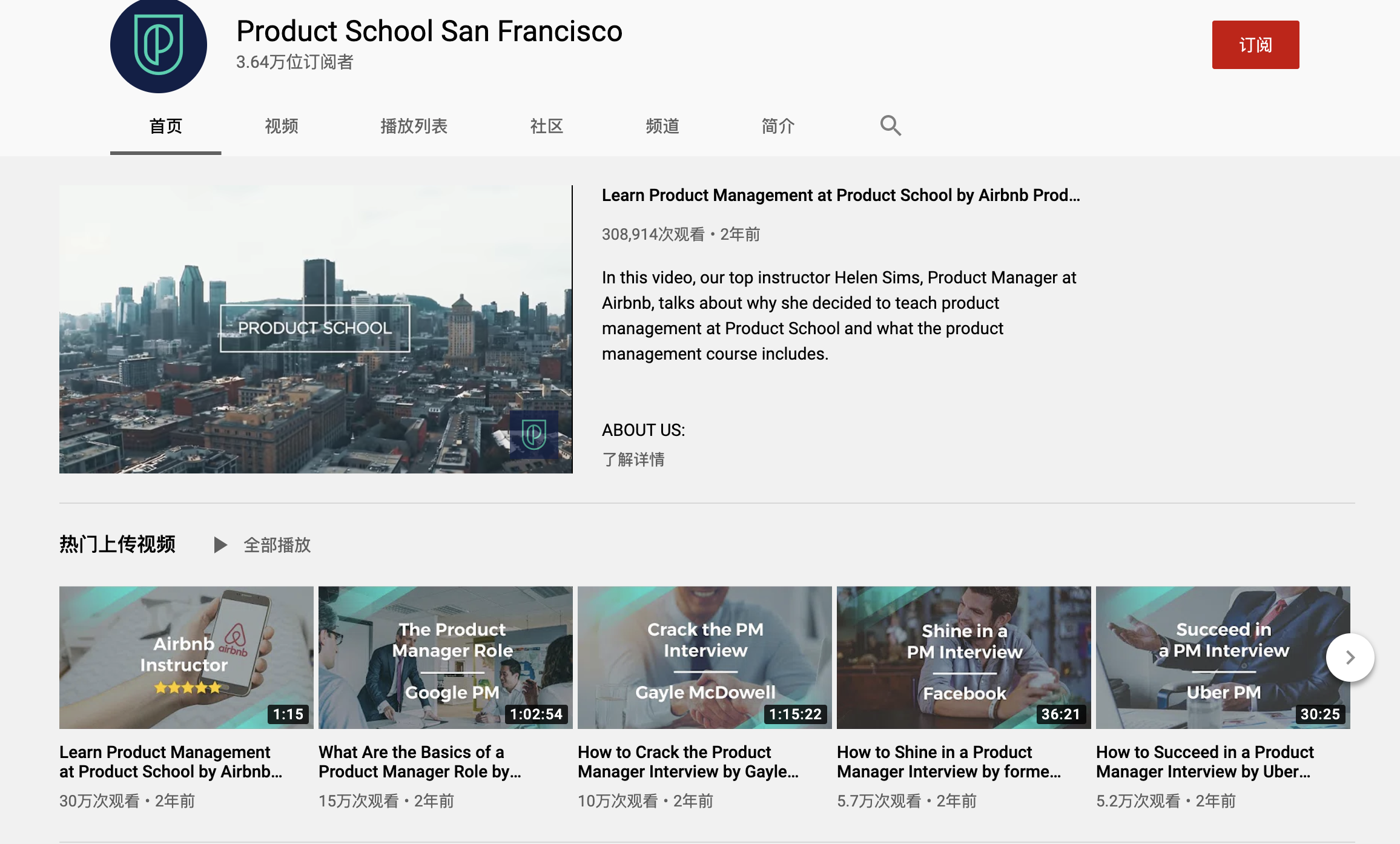
Task: Open the featured video title link
Action: [x=840, y=196]
